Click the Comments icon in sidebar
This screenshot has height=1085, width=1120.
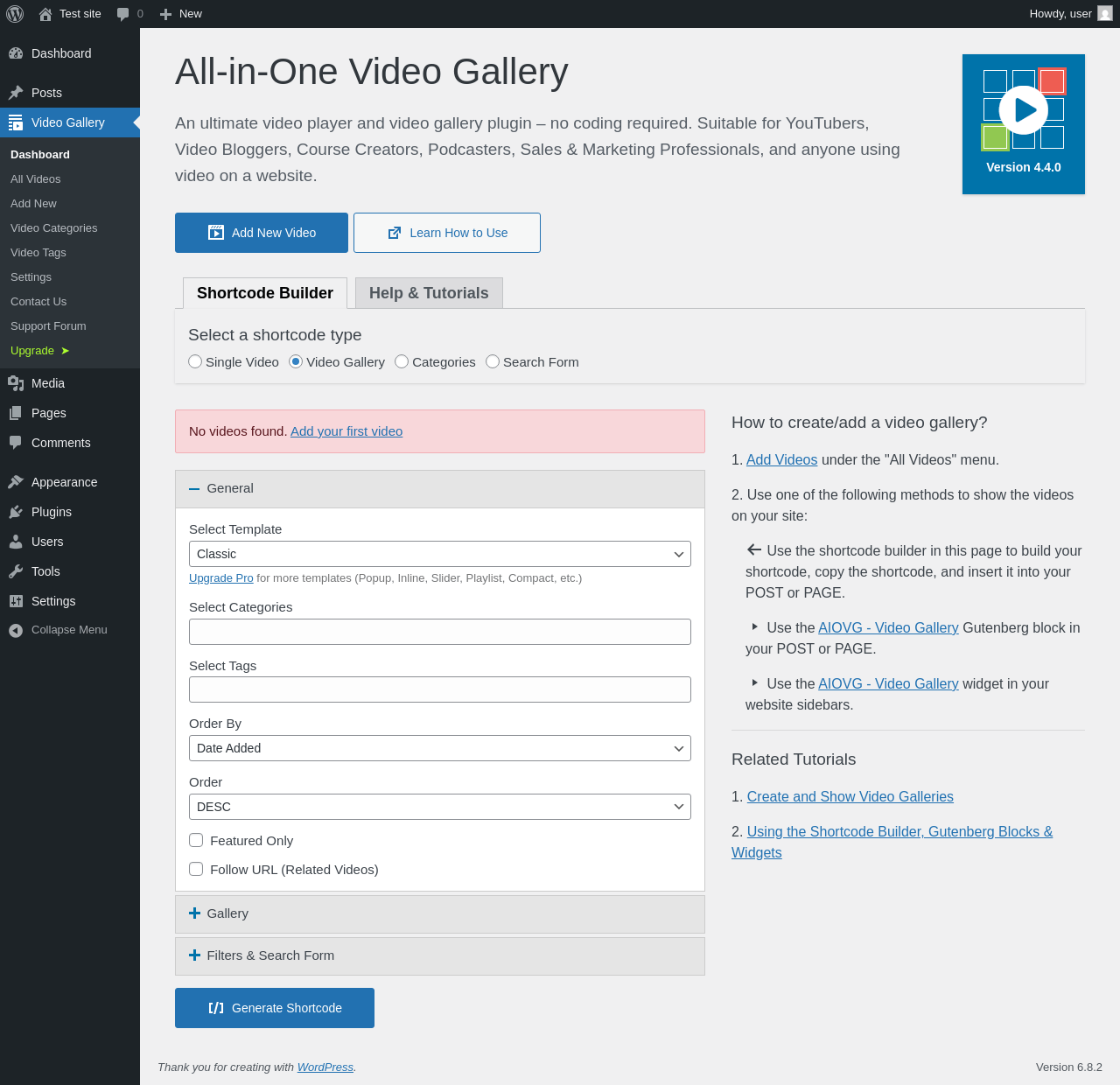click(16, 443)
